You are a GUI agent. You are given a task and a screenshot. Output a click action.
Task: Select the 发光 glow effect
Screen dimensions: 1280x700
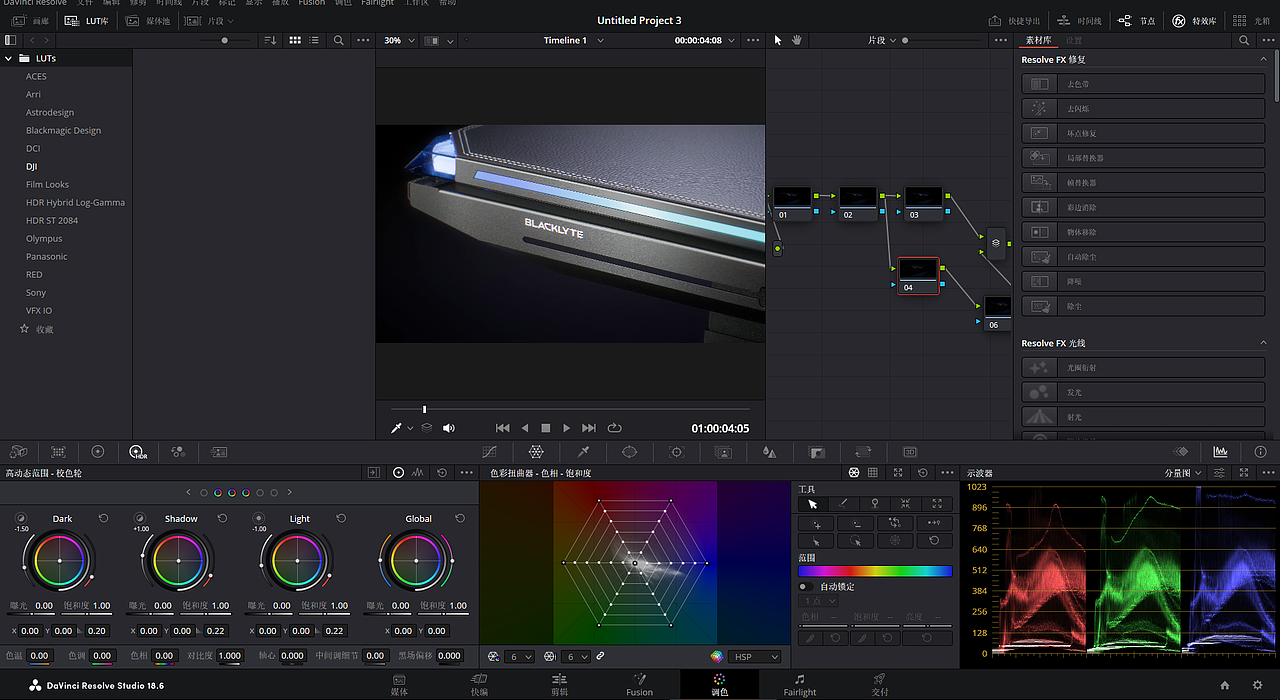(x=1144, y=392)
